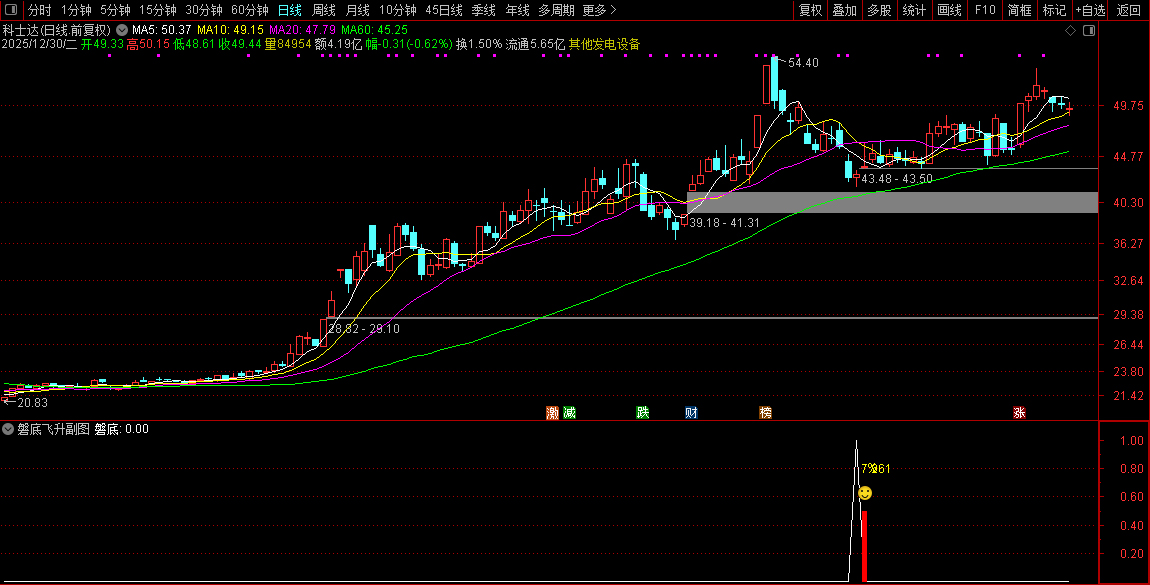Click the 科士达(日线.前复权) title text
The image size is (1150, 585).
click(x=57, y=30)
